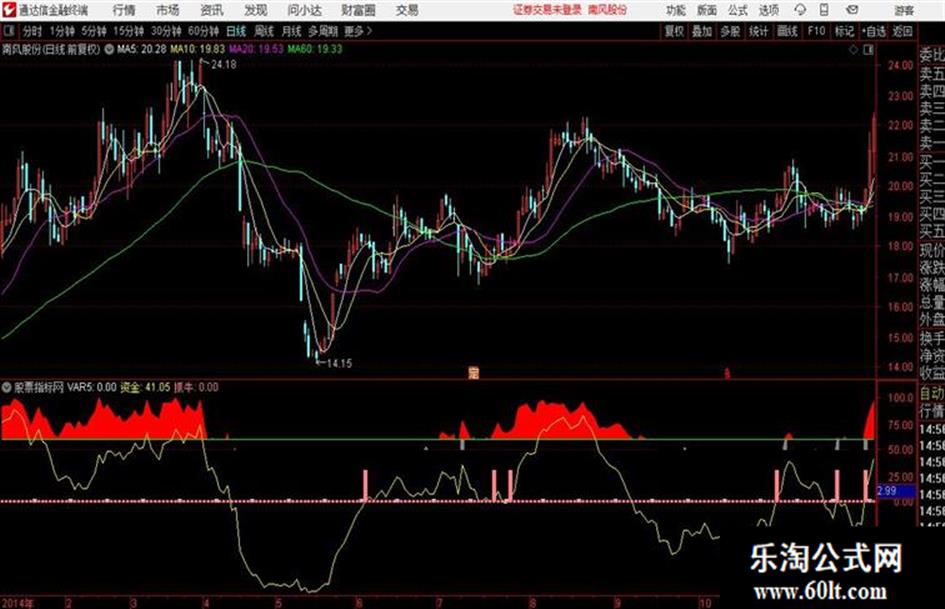
Task: Switch to the 15分钟 period tab
Action: pyautogui.click(x=128, y=31)
